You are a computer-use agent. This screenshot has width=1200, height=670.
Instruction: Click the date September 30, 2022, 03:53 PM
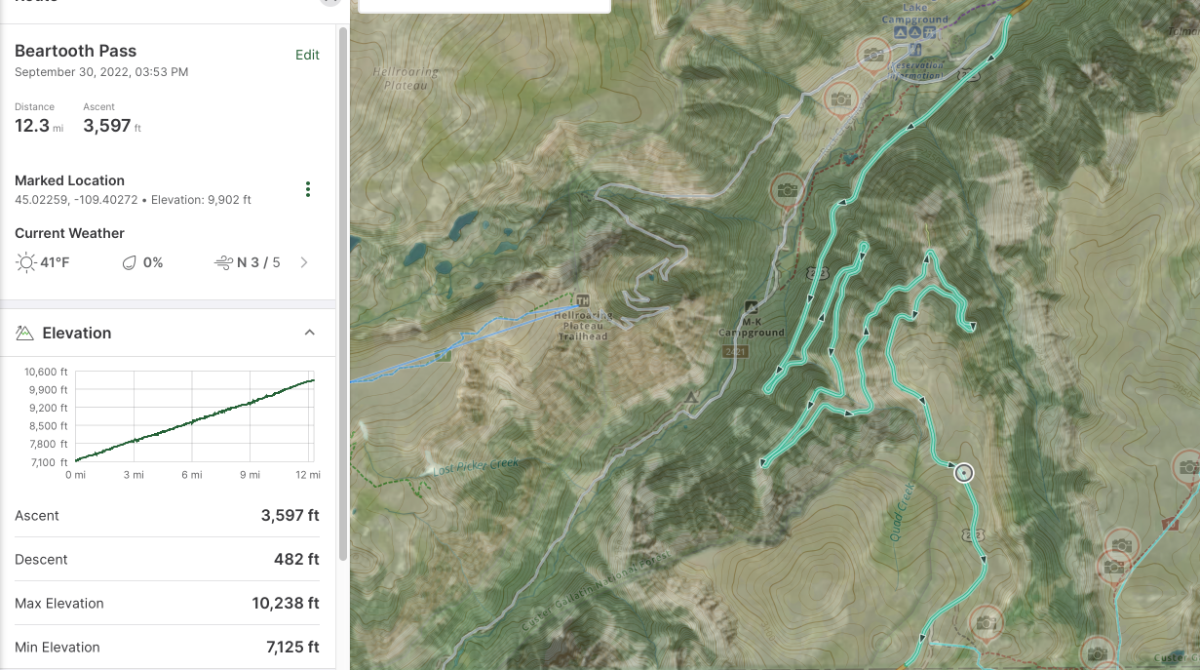point(101,72)
